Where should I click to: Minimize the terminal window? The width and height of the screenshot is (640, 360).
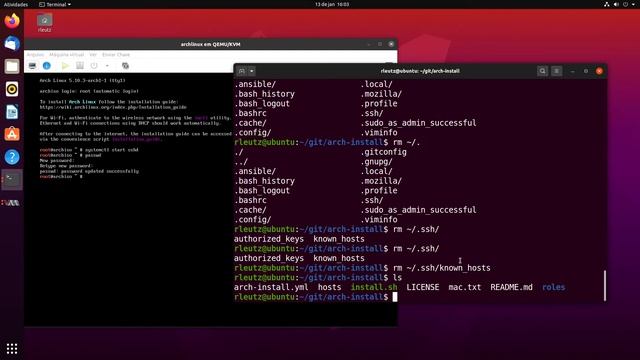pos(572,71)
